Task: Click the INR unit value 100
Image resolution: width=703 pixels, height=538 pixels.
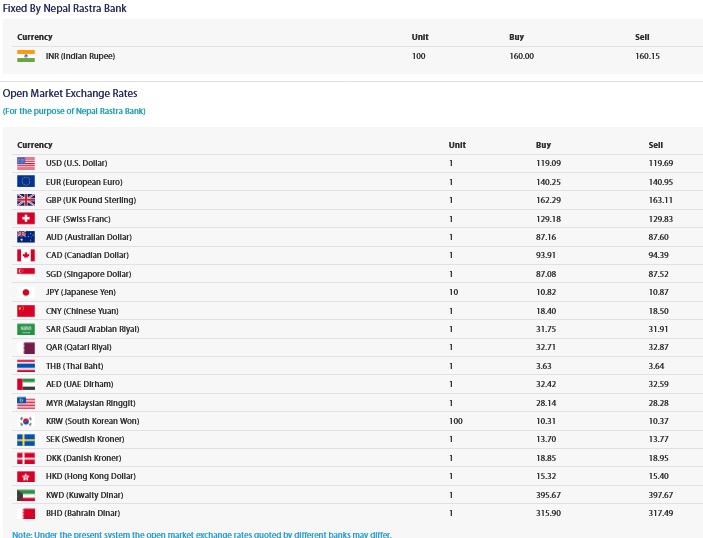Action: click(x=419, y=56)
